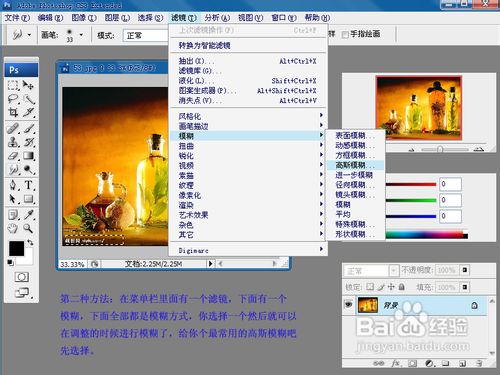Select the Move tool
This screenshot has height=375, width=500.
click(29, 85)
